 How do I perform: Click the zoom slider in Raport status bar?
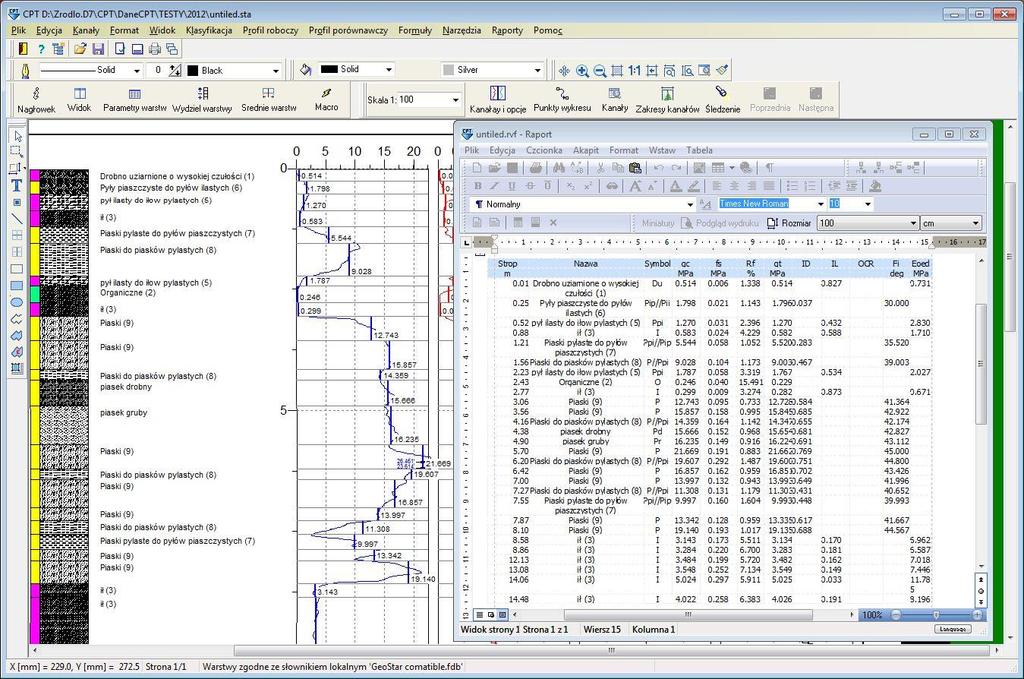[x=936, y=615]
